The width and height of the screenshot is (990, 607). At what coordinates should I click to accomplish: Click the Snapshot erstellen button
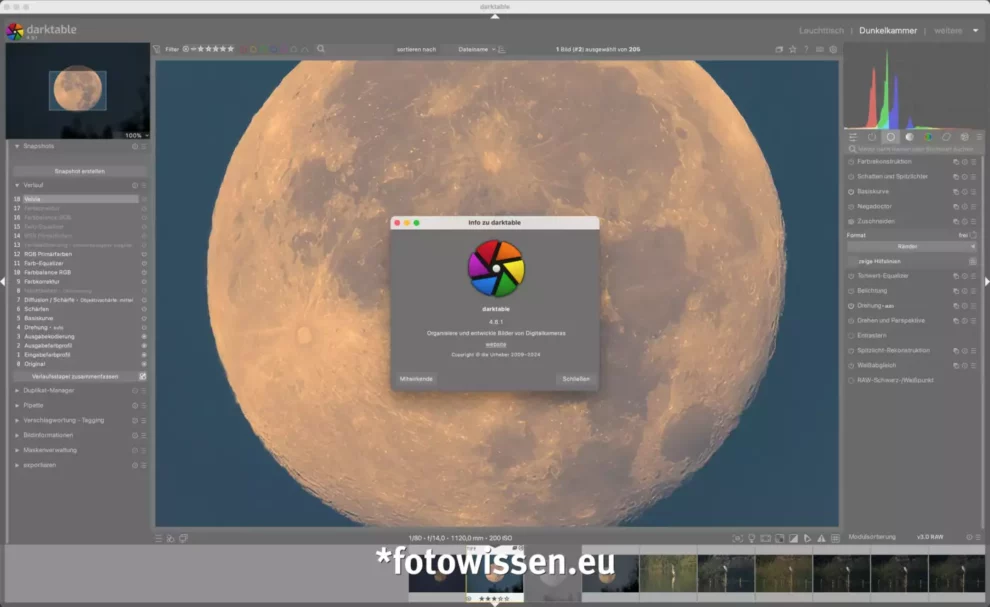80,171
